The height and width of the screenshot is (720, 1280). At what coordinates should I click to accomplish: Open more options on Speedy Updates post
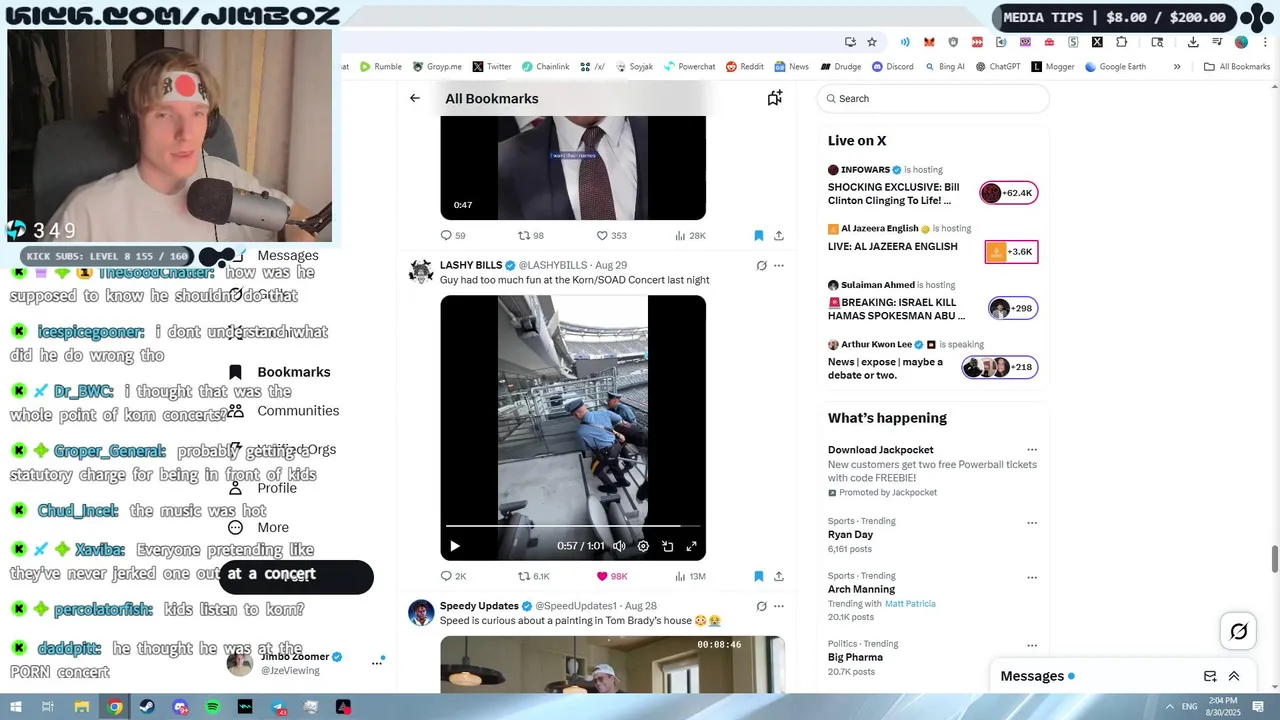click(x=779, y=606)
